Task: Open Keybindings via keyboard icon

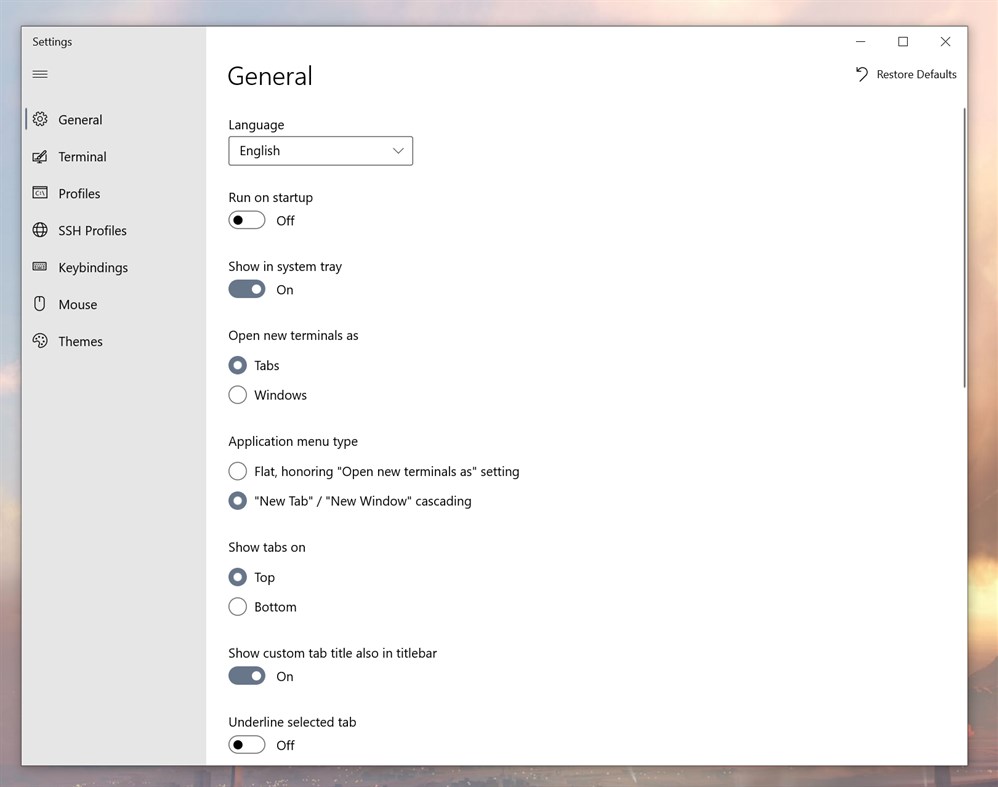Action: [40, 267]
